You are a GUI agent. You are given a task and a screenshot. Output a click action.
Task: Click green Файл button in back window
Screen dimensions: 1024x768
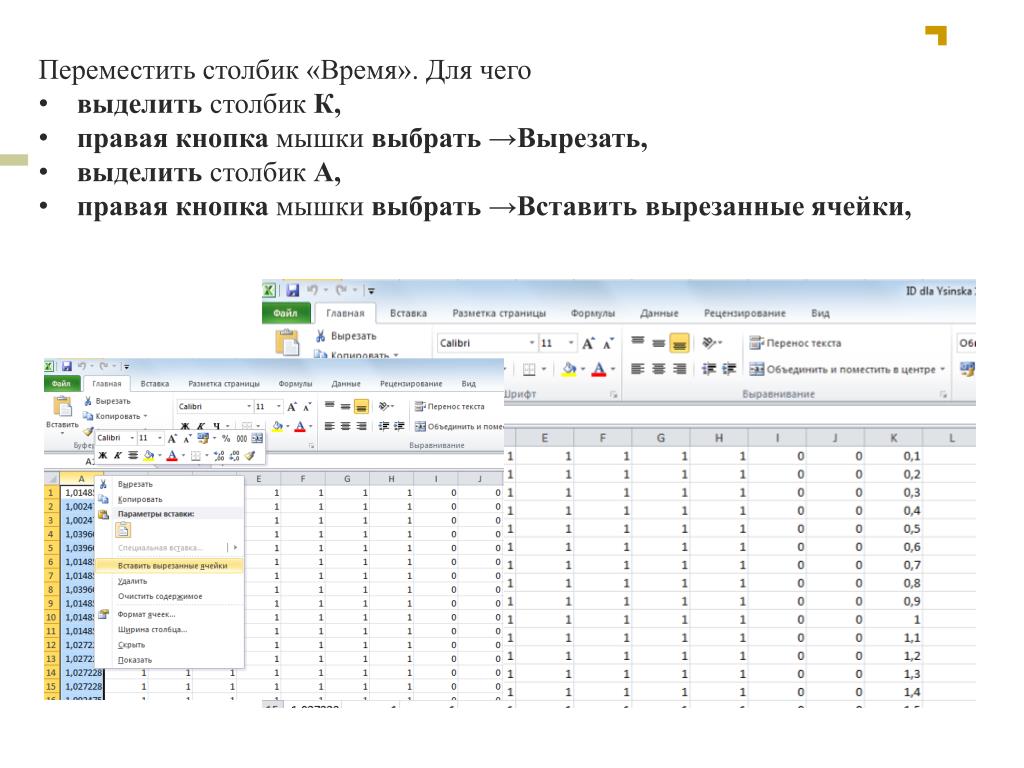[285, 313]
